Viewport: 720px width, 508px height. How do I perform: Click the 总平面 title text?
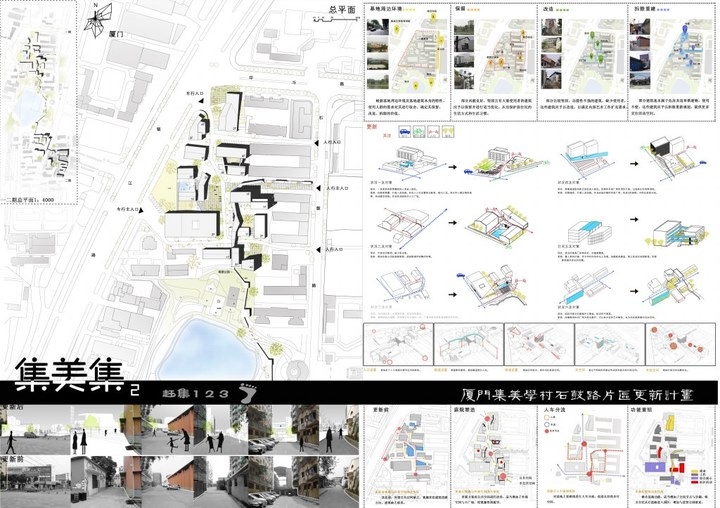pyautogui.click(x=342, y=10)
